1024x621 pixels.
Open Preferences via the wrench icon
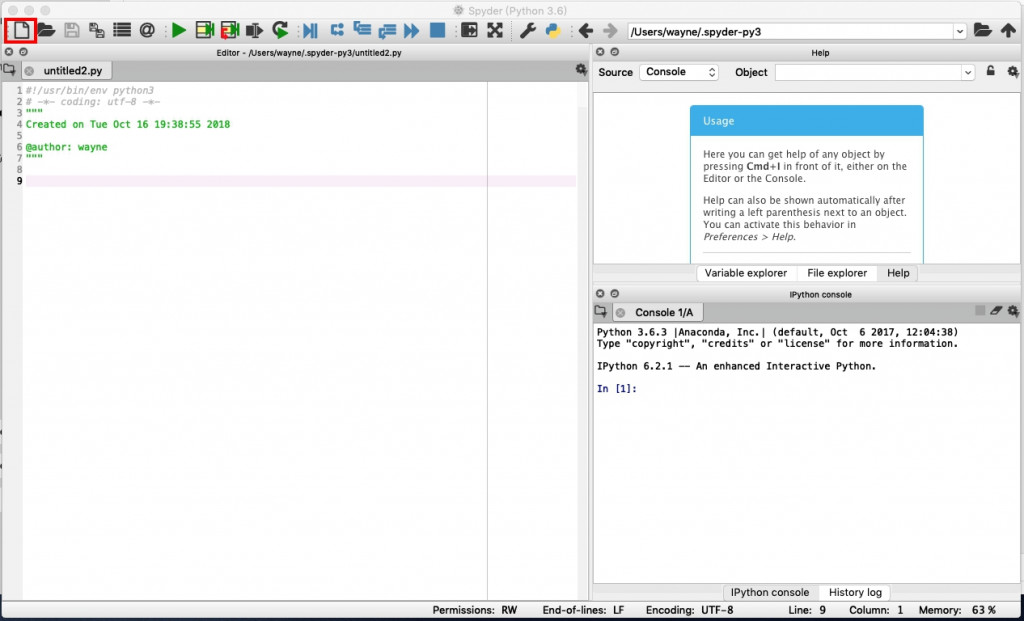(x=528, y=30)
